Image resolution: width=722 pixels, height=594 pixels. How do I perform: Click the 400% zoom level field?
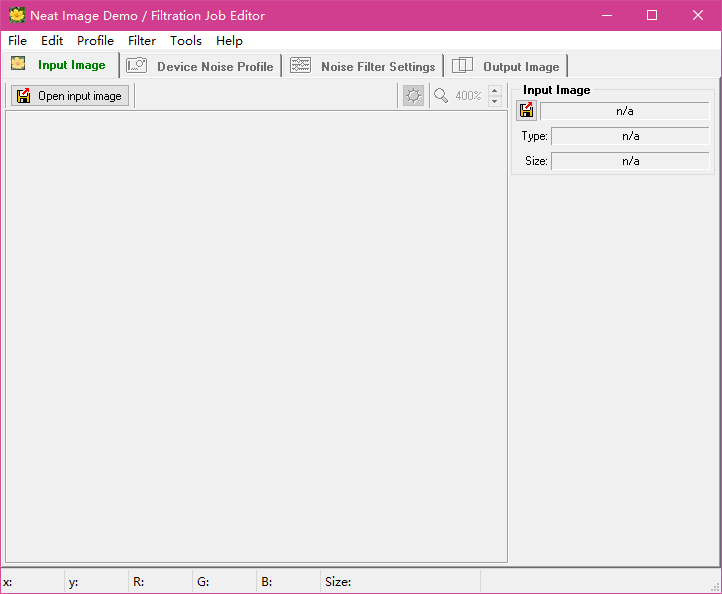pyautogui.click(x=468, y=96)
